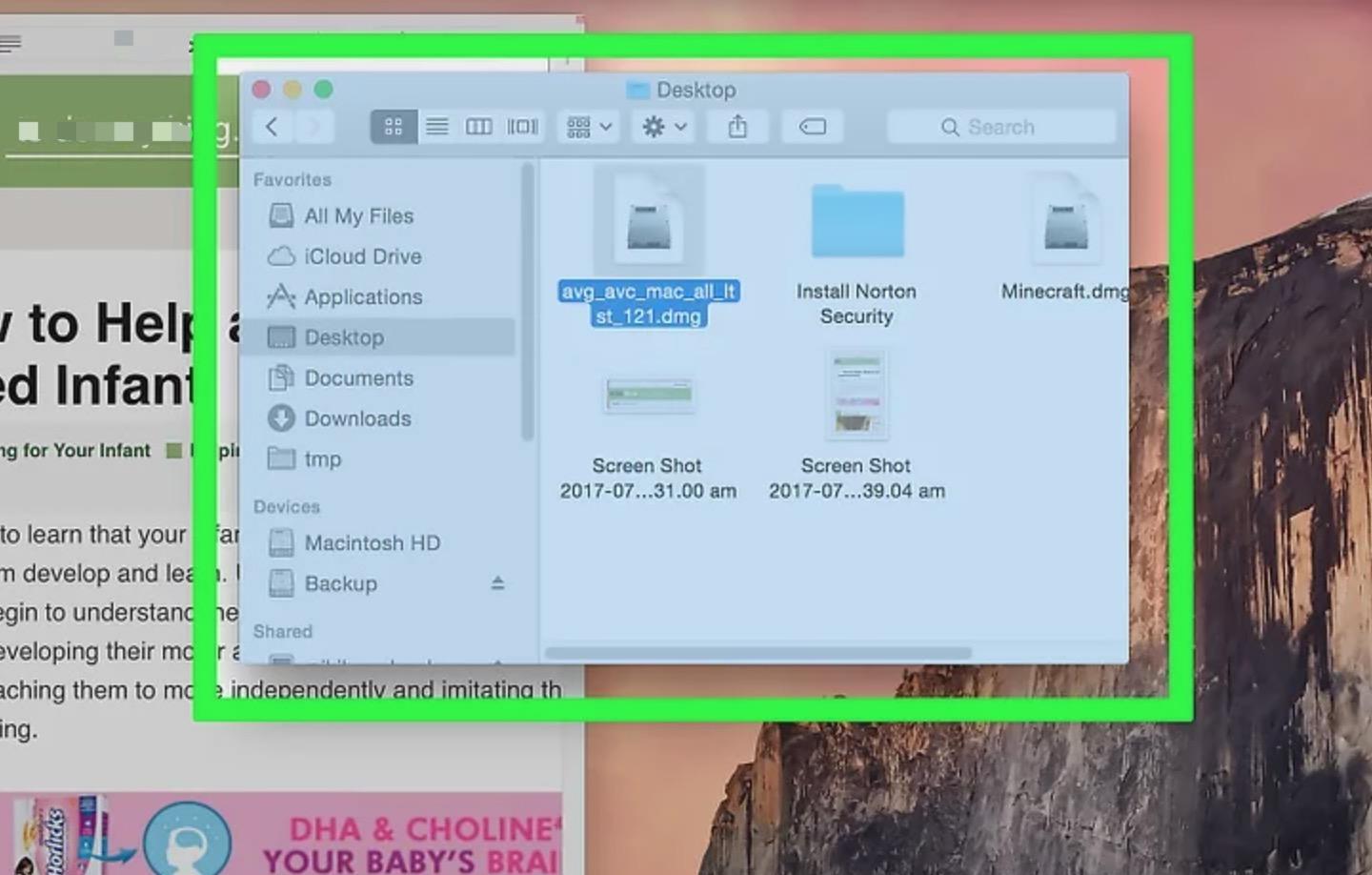Switch to icon view in Finder toolbar
Screen dimensions: 1372x875
click(393, 127)
